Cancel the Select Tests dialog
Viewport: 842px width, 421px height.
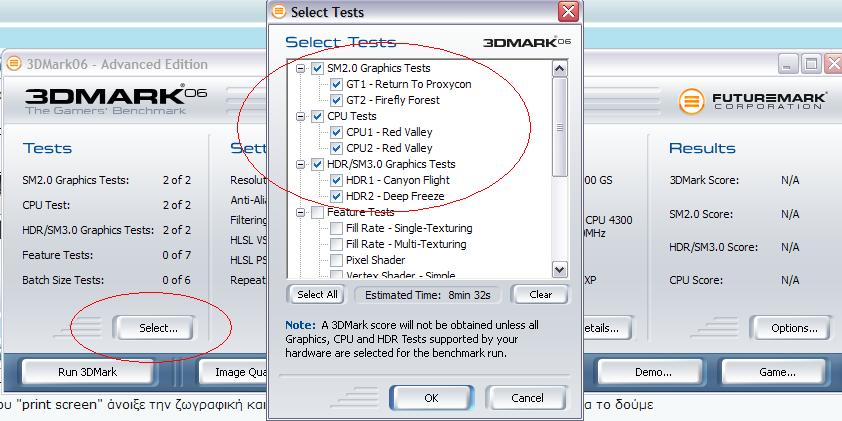click(x=527, y=398)
